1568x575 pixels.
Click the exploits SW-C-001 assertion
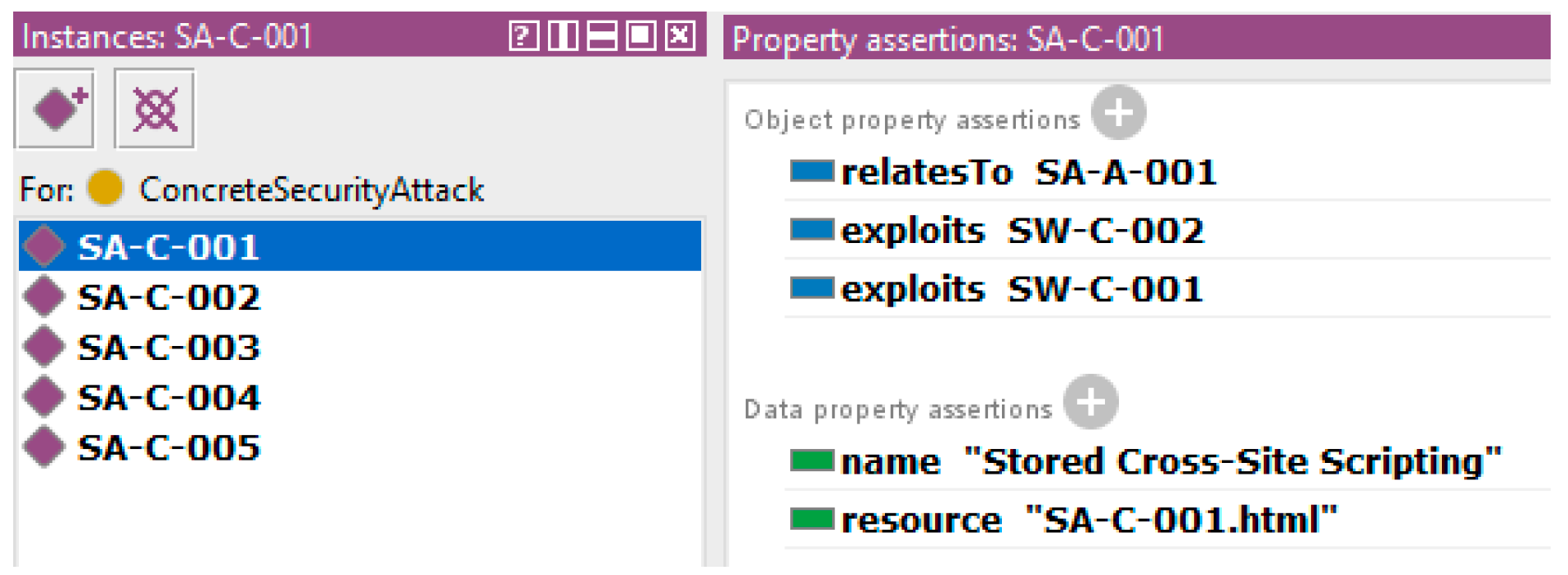coord(1022,290)
